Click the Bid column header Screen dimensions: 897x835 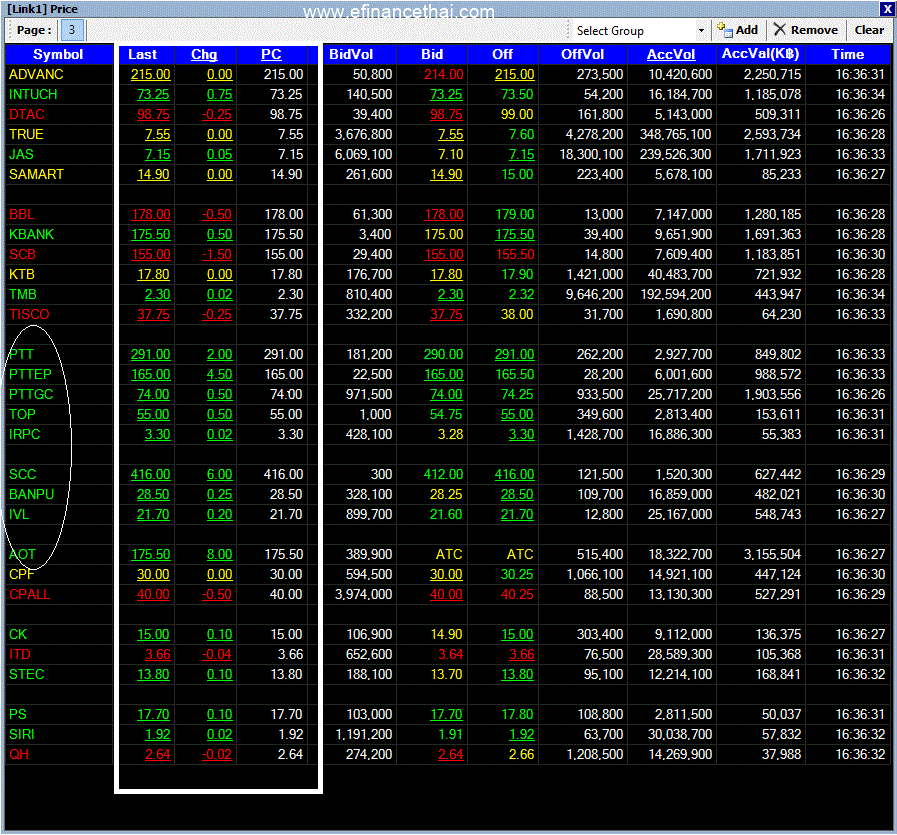pos(432,54)
